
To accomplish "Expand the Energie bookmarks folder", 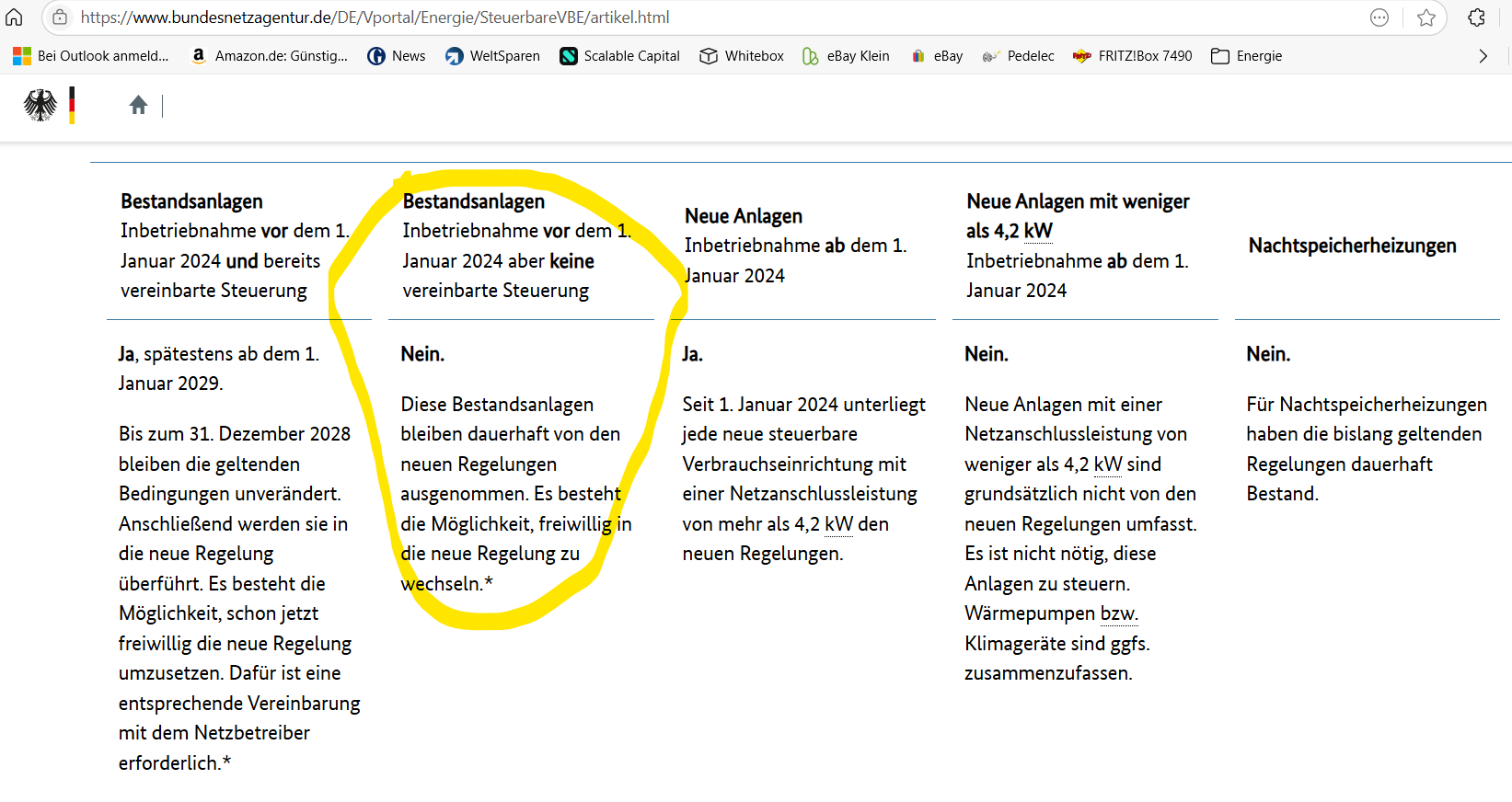I will click(1247, 56).
